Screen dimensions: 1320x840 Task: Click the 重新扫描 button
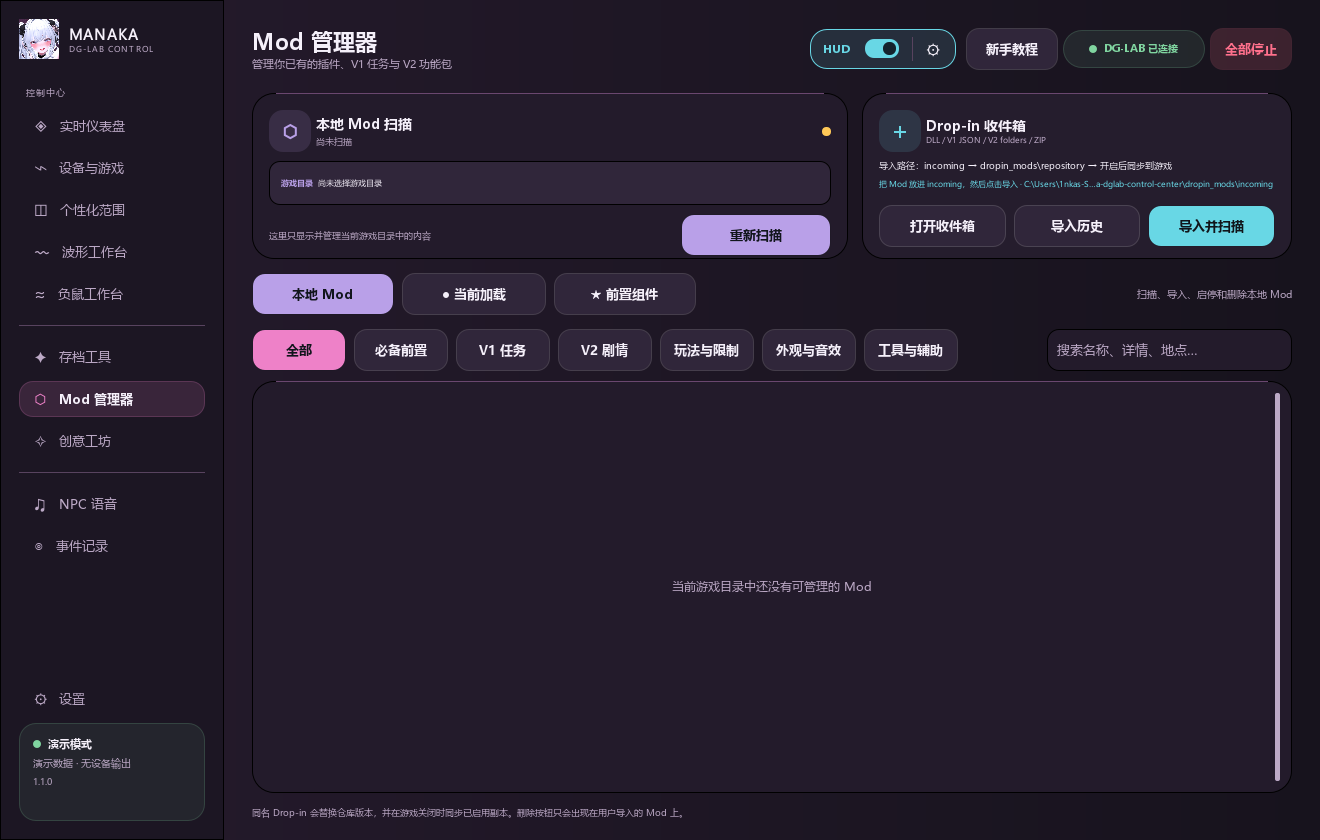point(756,235)
